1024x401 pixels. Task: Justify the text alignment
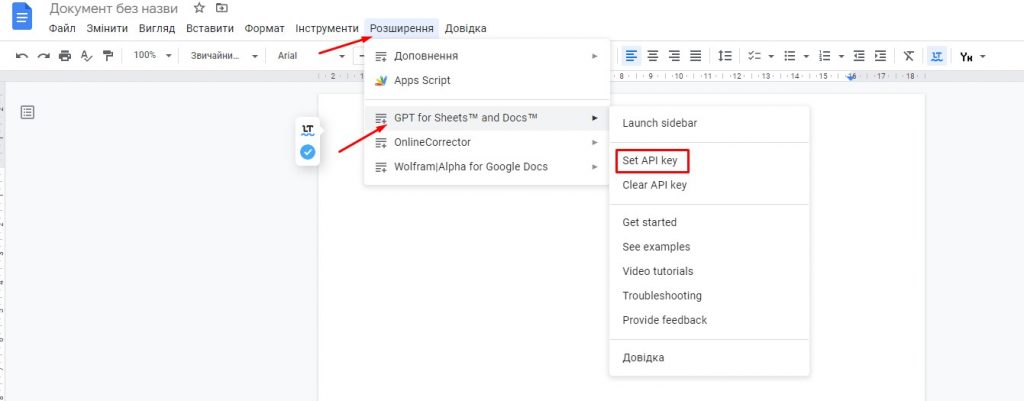pos(696,56)
